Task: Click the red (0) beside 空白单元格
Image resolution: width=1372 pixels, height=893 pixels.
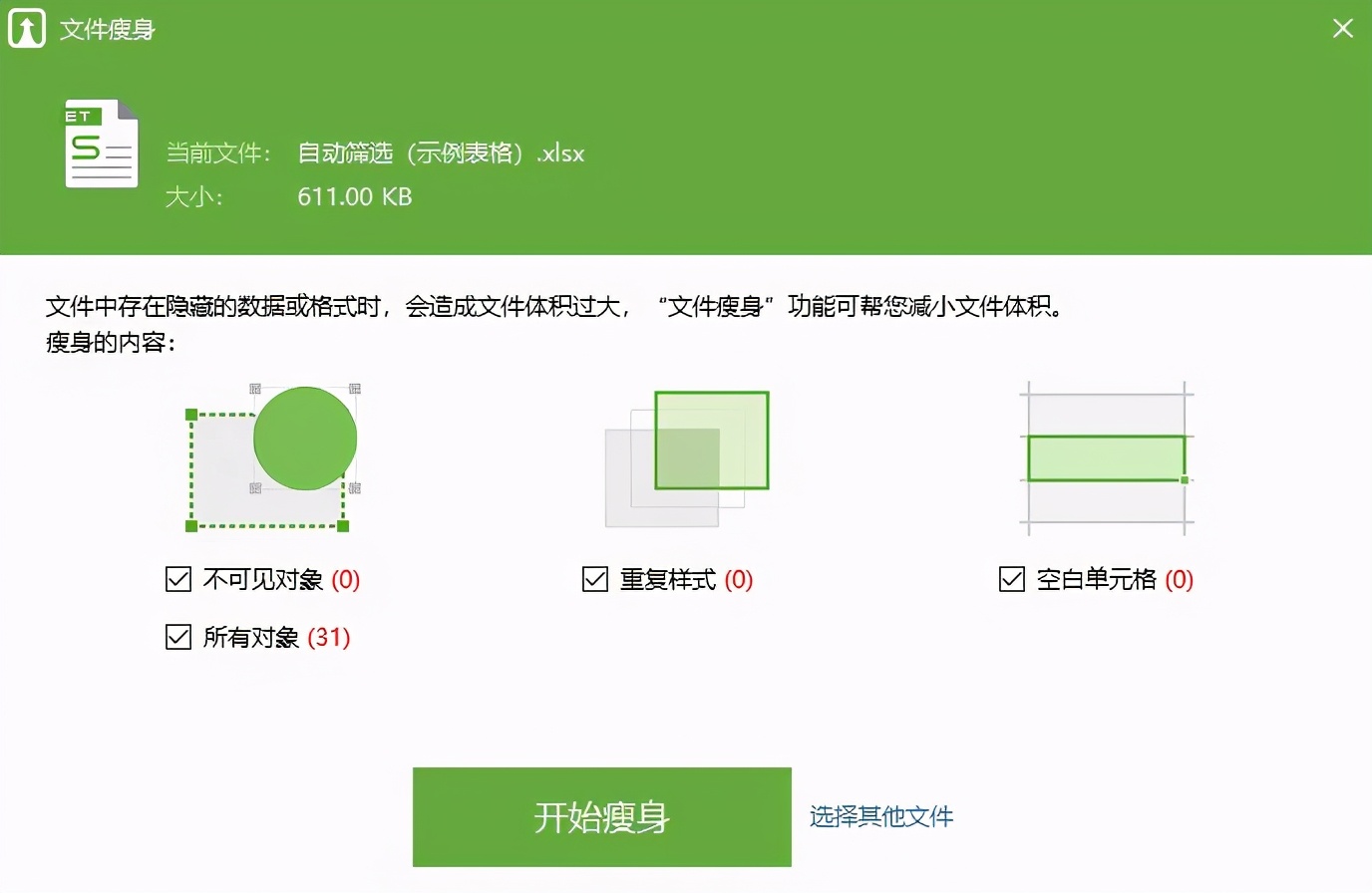Action: tap(1180, 579)
